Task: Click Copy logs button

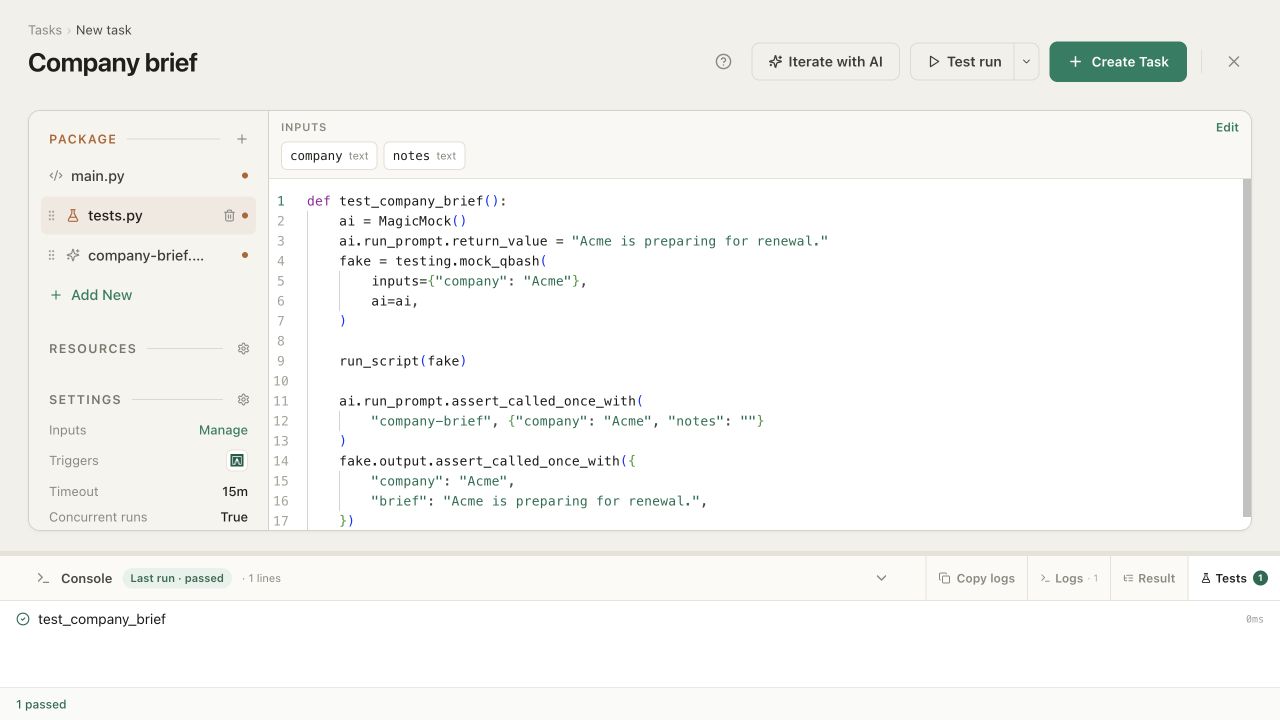Action: point(977,578)
